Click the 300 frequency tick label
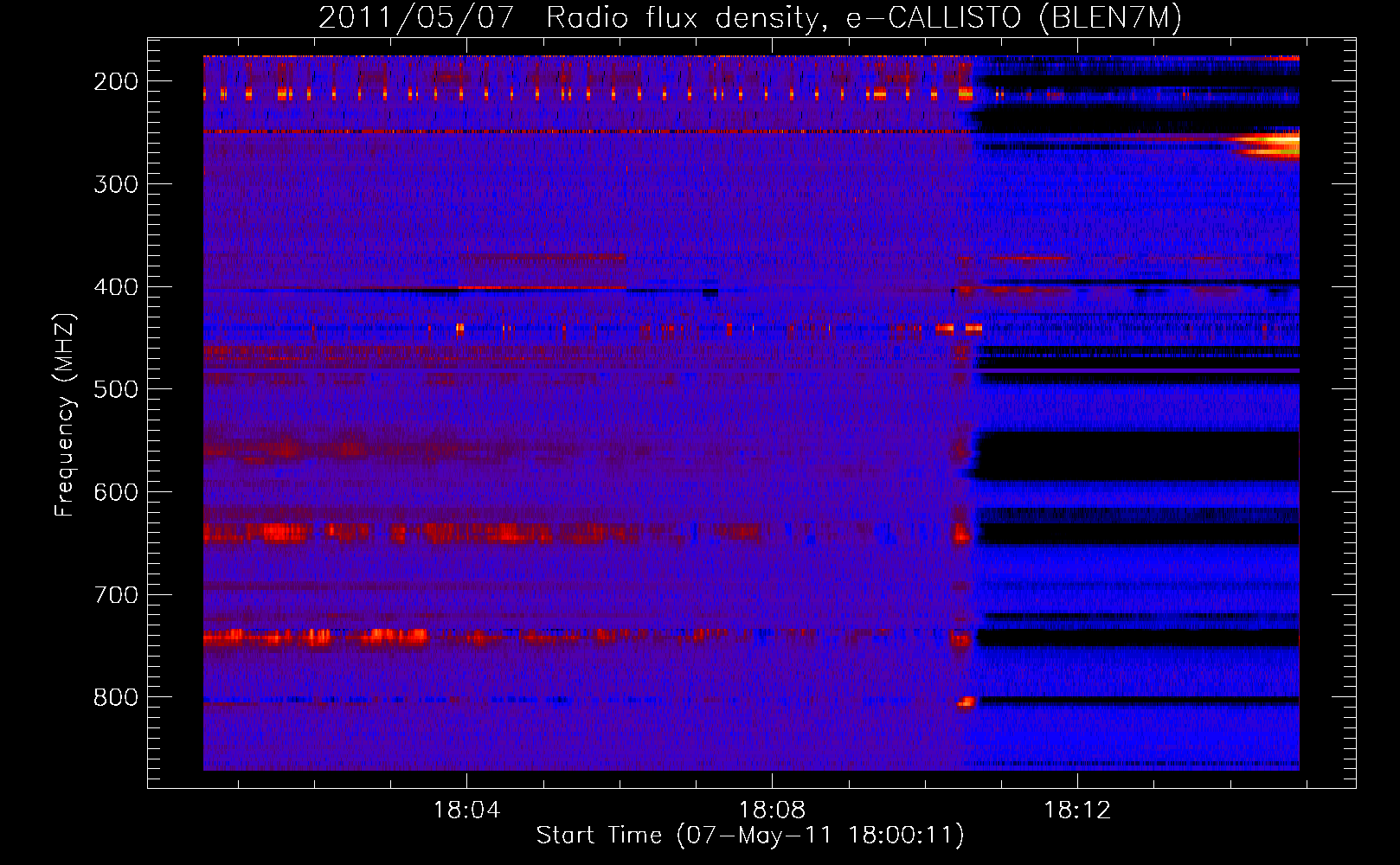1400x865 pixels. tap(116, 184)
